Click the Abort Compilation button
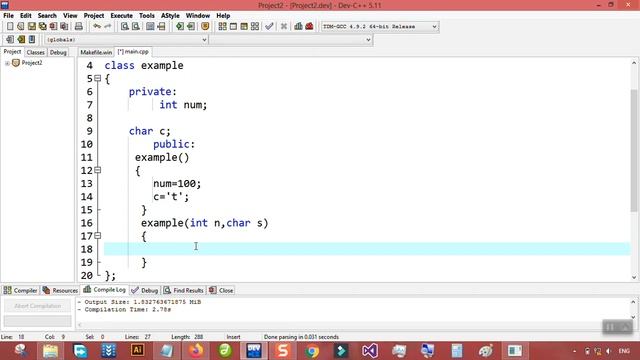Image resolution: width=640 pixels, height=360 pixels. click(38, 306)
